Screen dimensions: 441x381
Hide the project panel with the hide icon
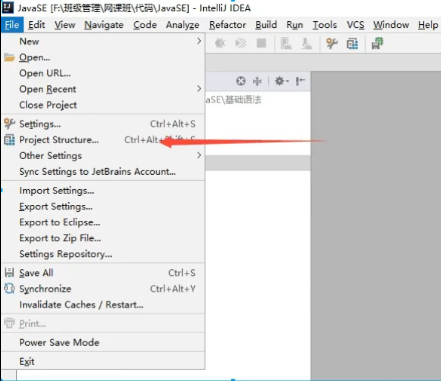tap(300, 81)
